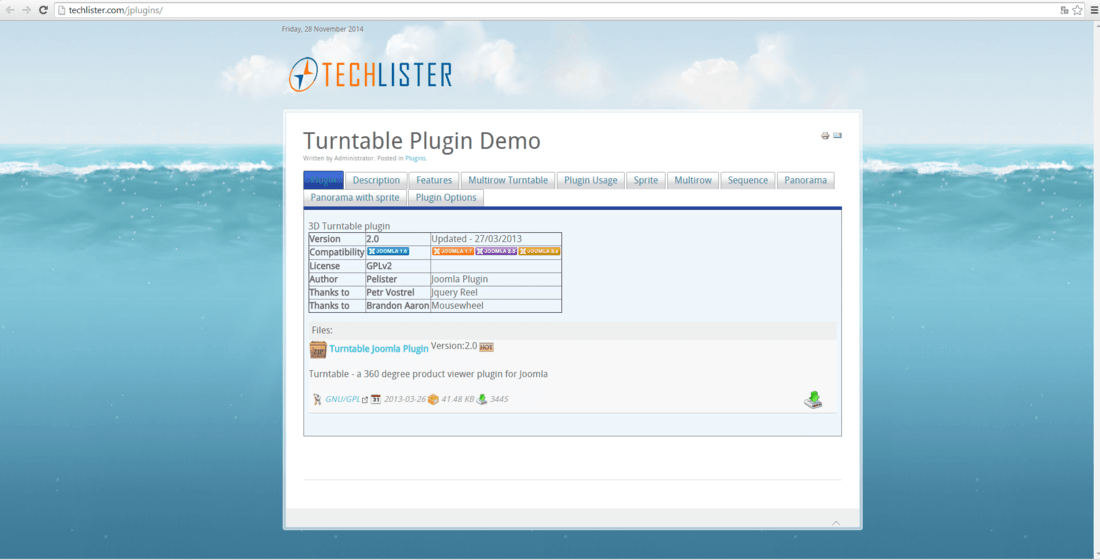This screenshot has height=560, width=1100.
Task: Click the external link icon after GNU/GPL
Action: 365,400
